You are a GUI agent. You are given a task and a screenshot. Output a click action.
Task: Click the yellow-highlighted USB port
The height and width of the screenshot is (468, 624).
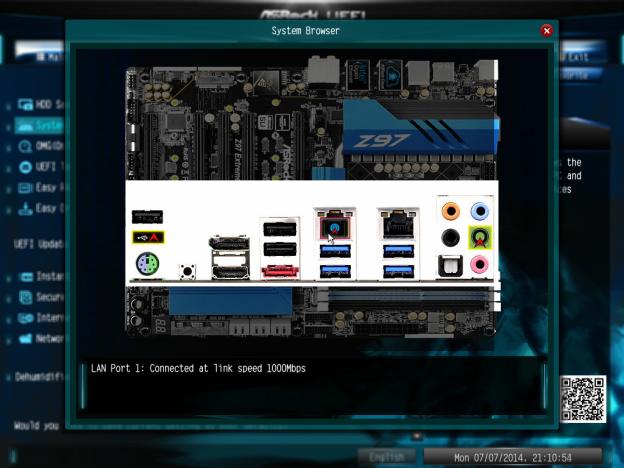coord(148,238)
